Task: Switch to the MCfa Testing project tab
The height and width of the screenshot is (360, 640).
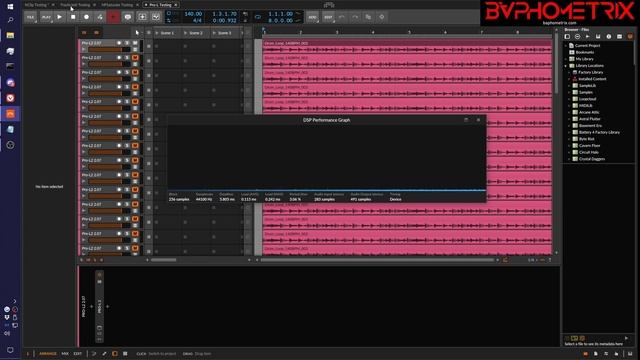Action: (x=36, y=5)
